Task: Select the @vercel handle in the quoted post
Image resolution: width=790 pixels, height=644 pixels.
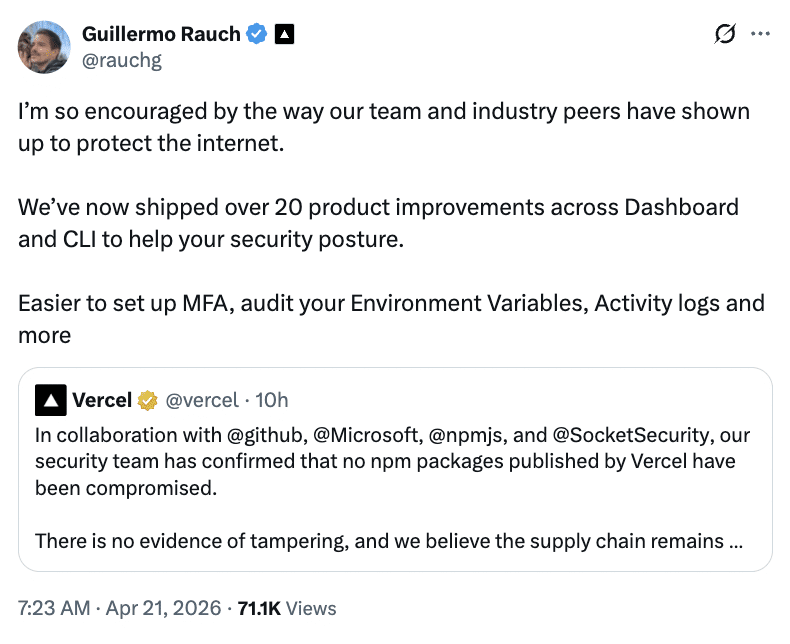Action: coord(201,400)
